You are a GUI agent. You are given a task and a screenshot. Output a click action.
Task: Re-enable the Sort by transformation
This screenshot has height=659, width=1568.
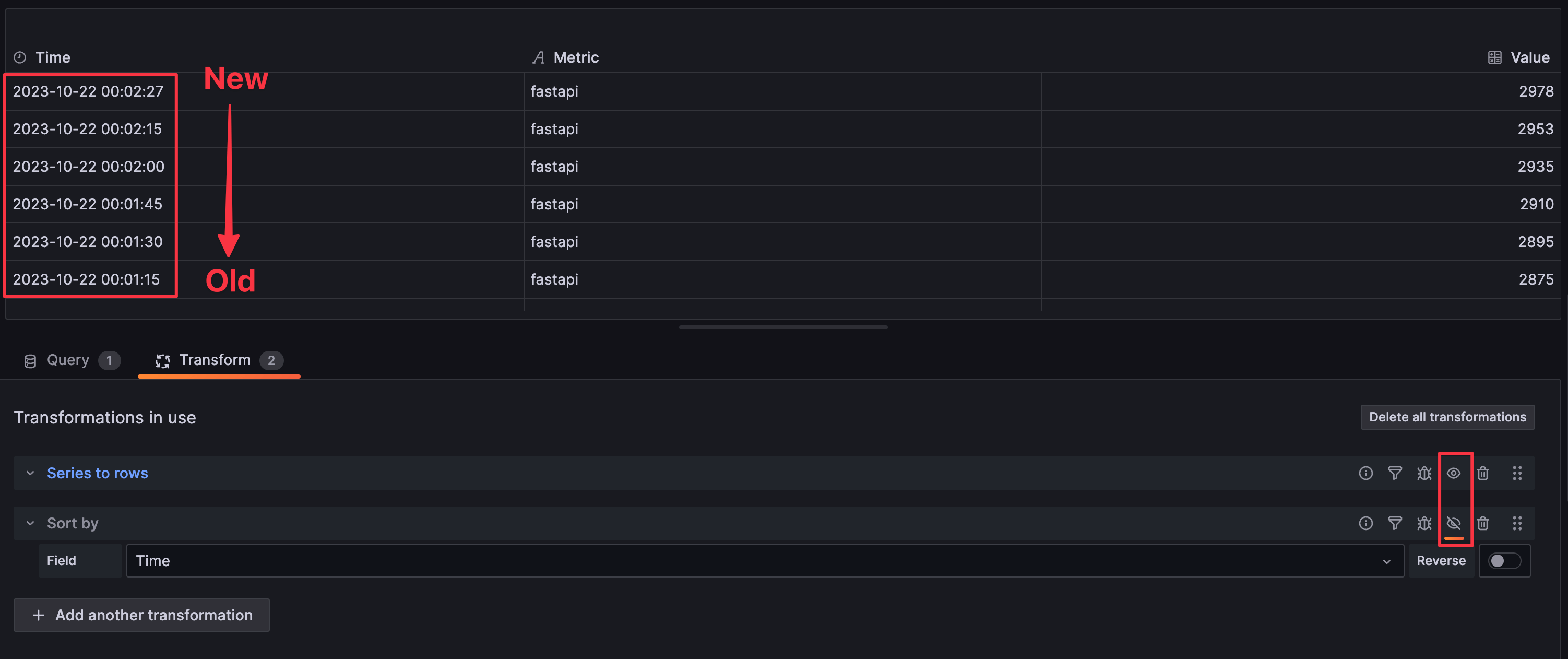click(x=1454, y=523)
